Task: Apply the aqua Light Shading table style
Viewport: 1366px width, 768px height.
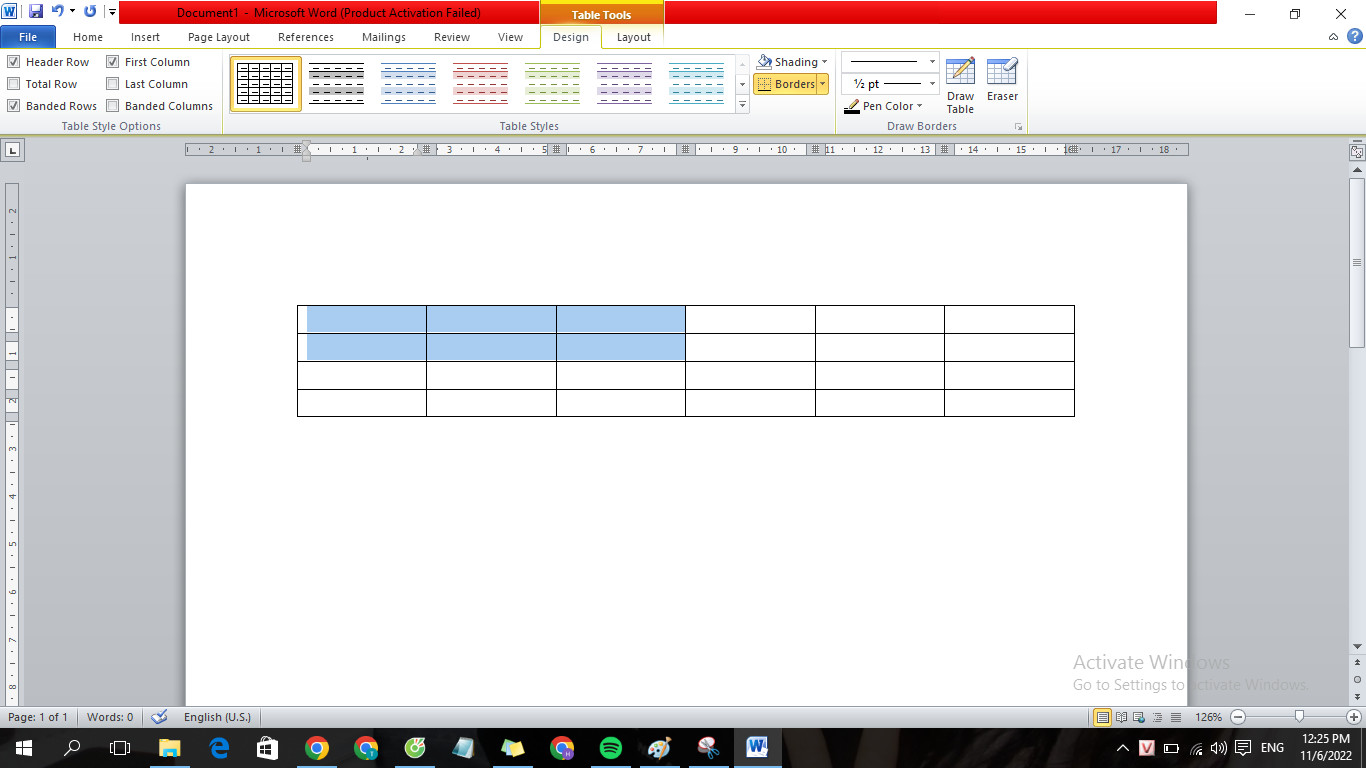Action: (x=696, y=84)
